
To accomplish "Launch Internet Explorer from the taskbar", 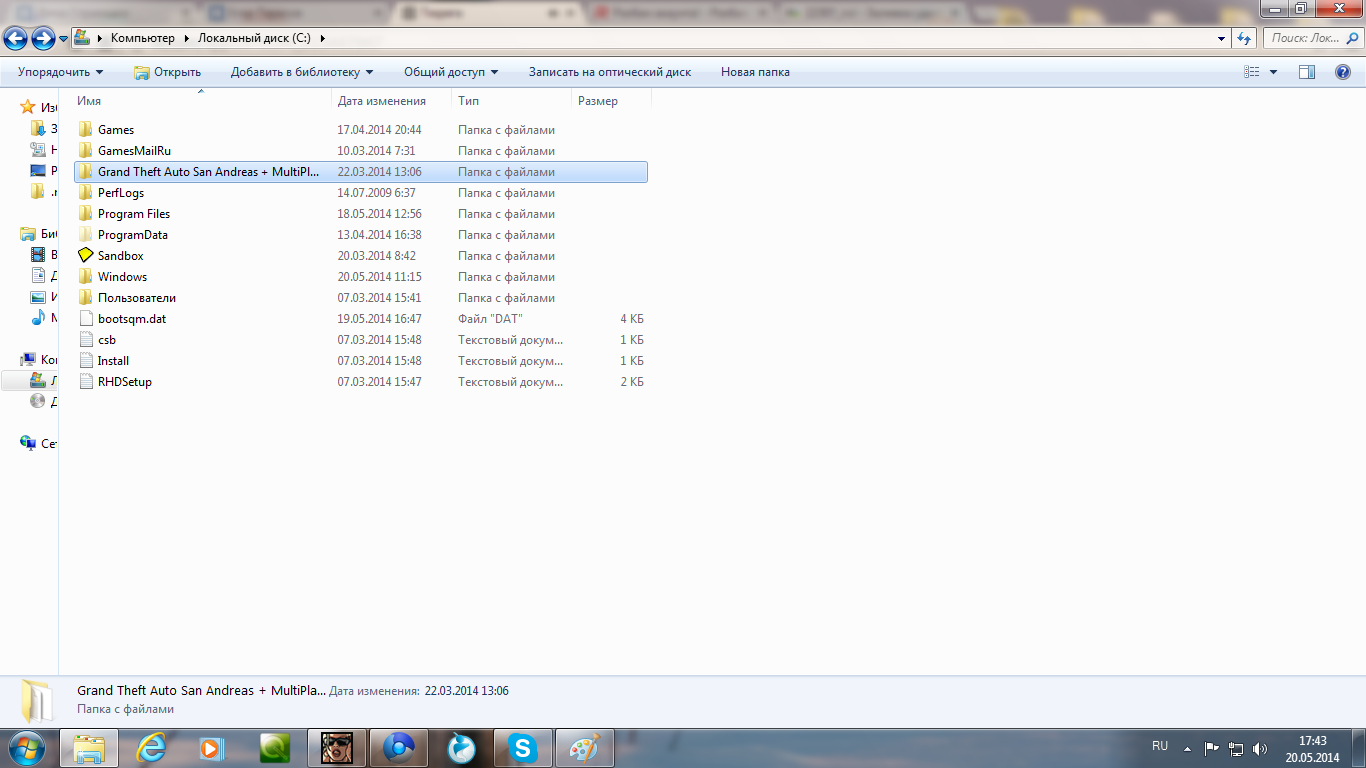I will coord(151,748).
